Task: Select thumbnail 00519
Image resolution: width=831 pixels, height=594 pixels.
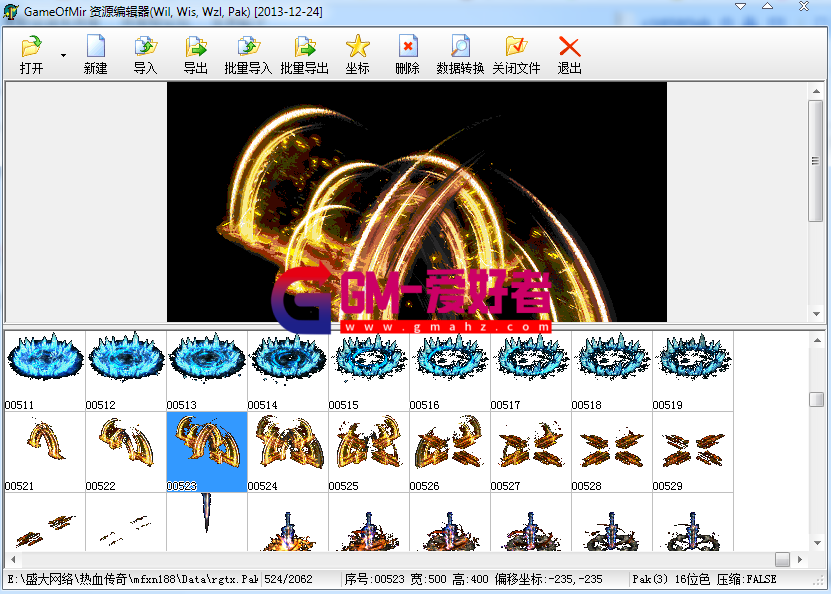Action: click(693, 371)
